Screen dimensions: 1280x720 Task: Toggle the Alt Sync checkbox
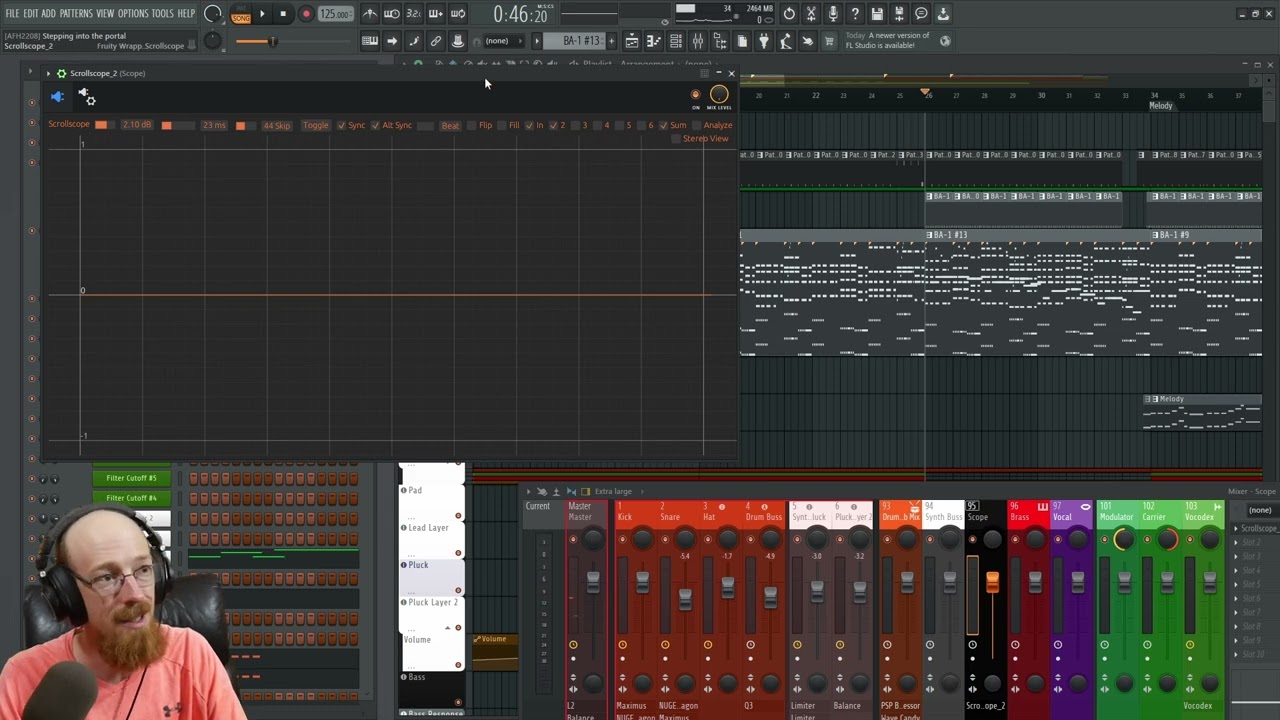(375, 125)
